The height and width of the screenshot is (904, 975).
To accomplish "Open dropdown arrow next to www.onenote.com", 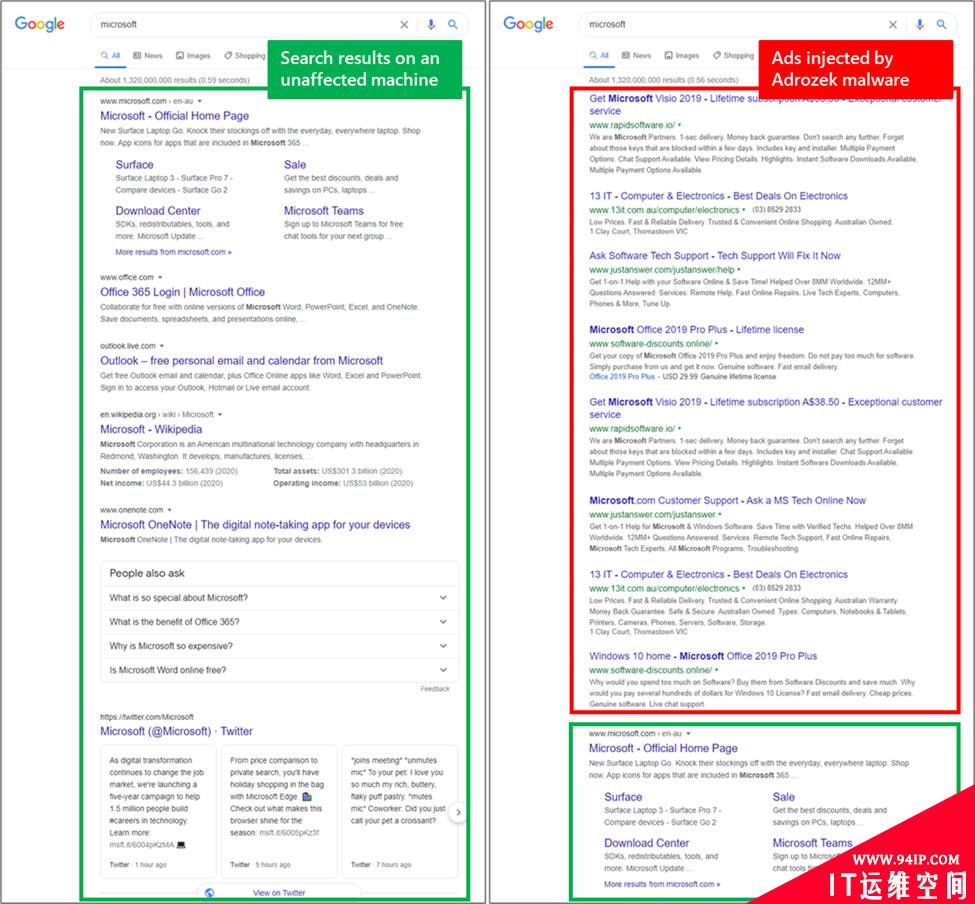I will pyautogui.click(x=169, y=510).
